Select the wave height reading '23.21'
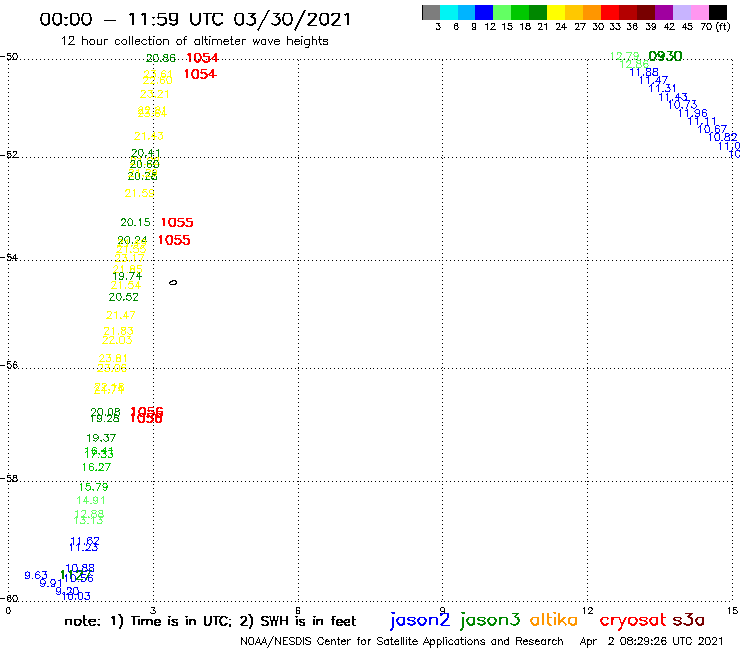740x650 pixels. [154, 94]
